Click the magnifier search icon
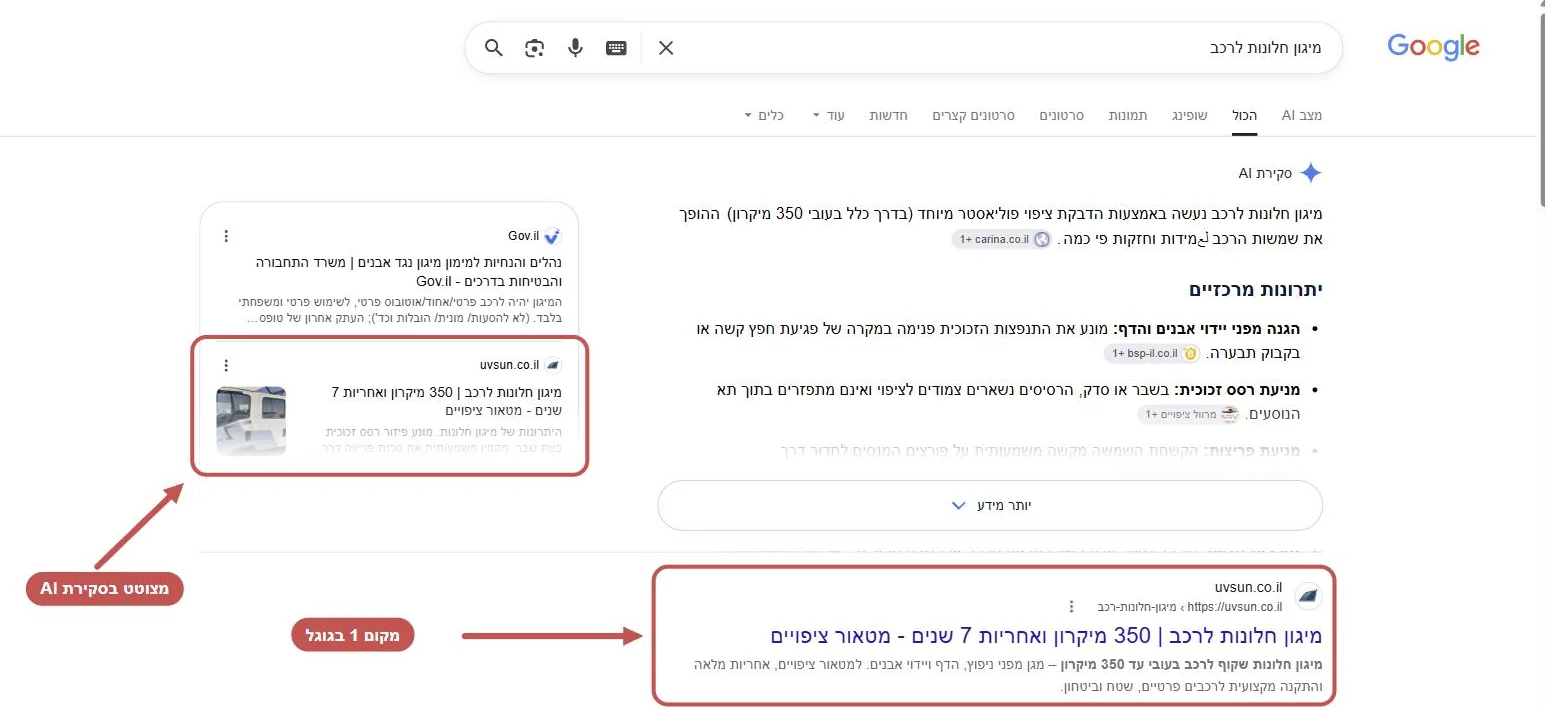This screenshot has height=710, width=1545. [494, 47]
